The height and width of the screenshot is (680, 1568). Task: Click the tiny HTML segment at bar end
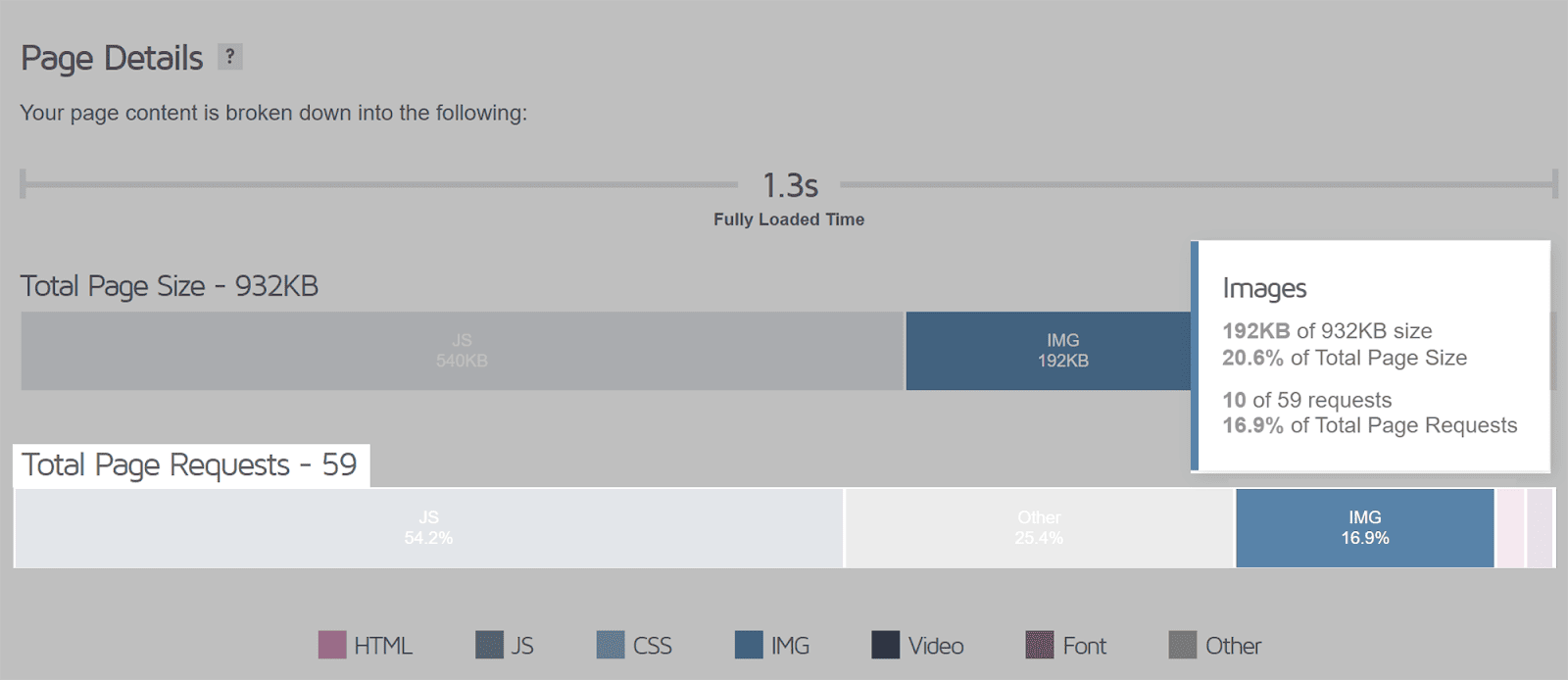click(x=1541, y=527)
